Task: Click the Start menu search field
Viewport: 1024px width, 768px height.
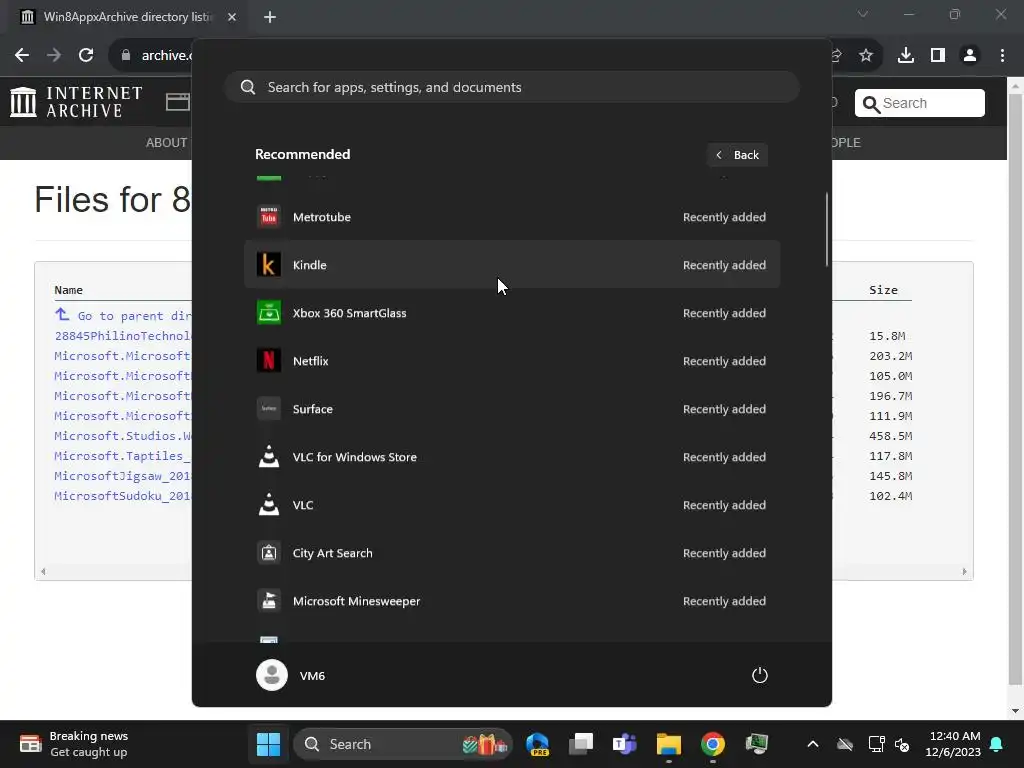Action: [x=512, y=87]
